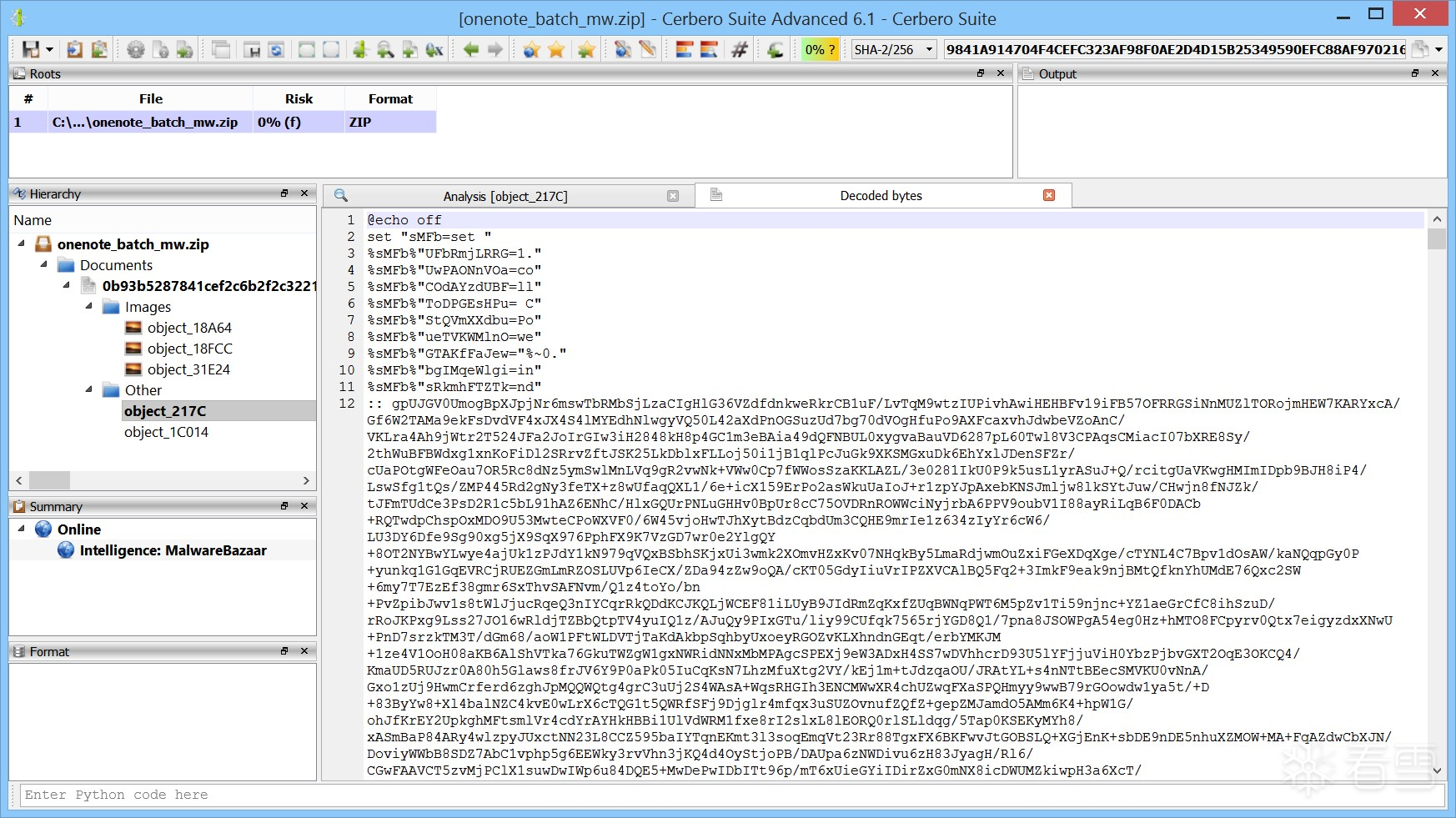This screenshot has width=1456, height=818.
Task: Float the Output panel
Action: click(1414, 73)
